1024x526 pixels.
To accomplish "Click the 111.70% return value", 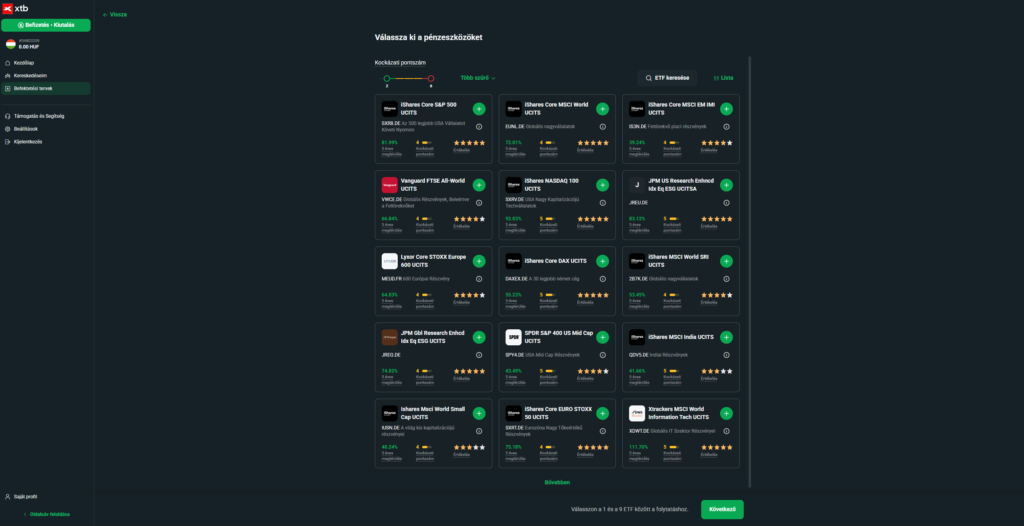I will 639,447.
